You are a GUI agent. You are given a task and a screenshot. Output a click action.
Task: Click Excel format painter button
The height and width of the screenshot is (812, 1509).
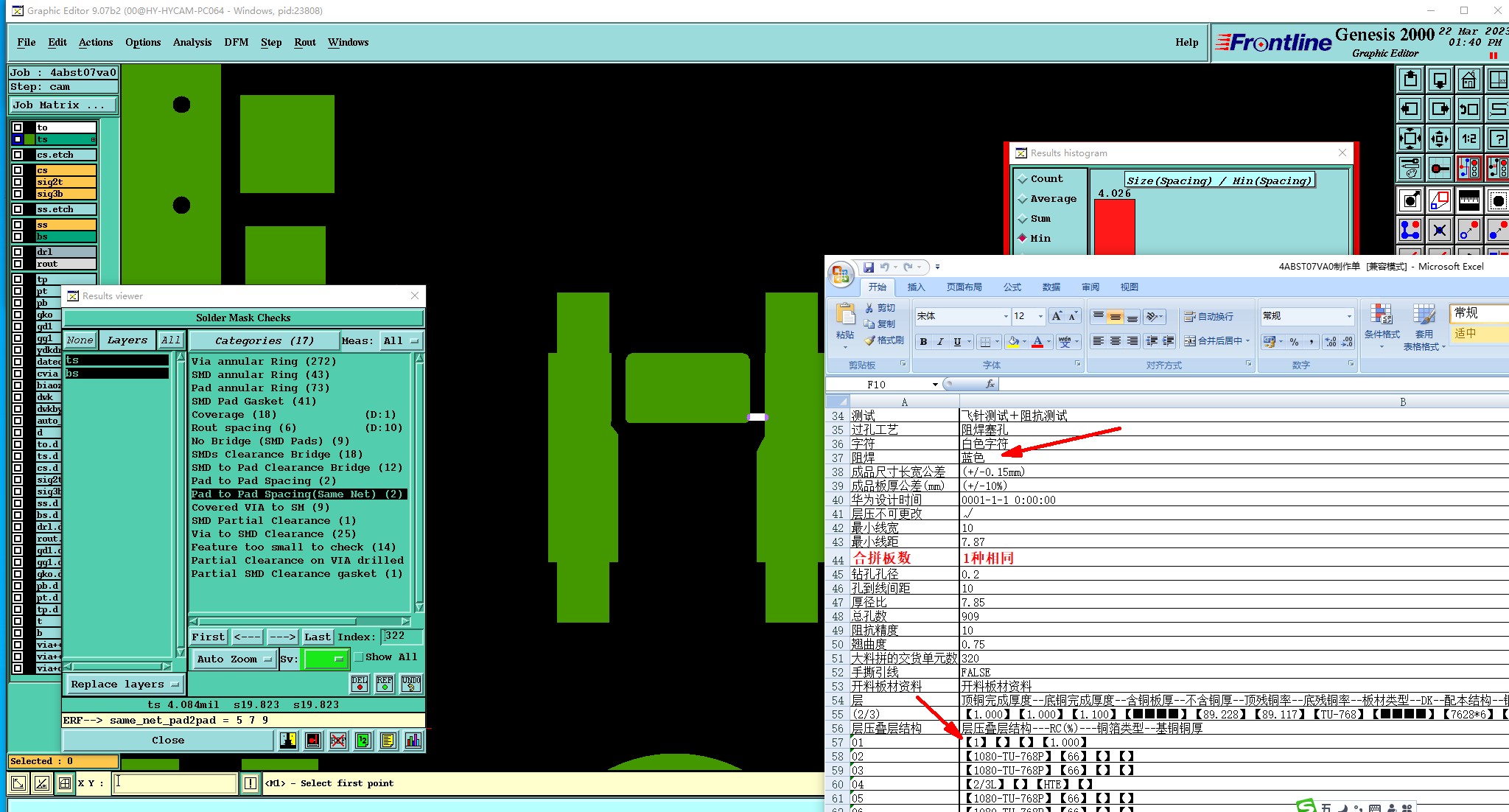(x=884, y=340)
